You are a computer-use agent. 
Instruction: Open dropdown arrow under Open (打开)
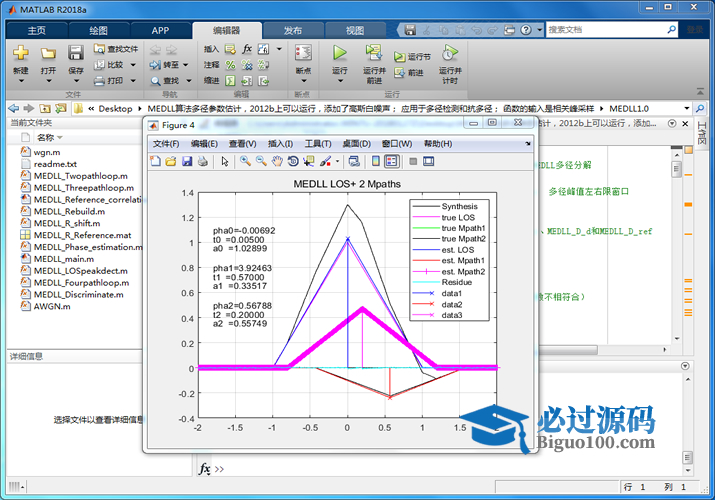click(x=48, y=81)
